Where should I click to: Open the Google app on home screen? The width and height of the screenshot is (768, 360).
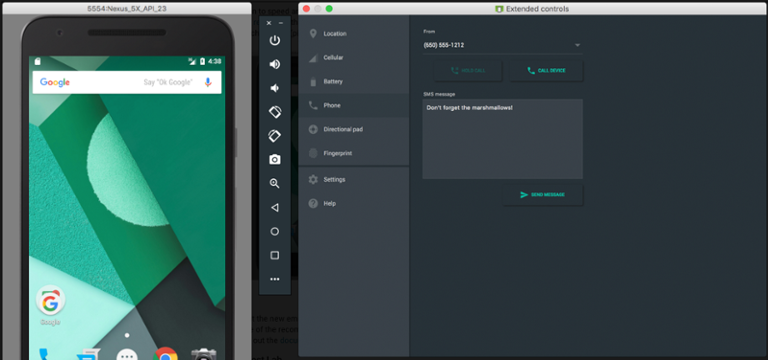tap(50, 305)
